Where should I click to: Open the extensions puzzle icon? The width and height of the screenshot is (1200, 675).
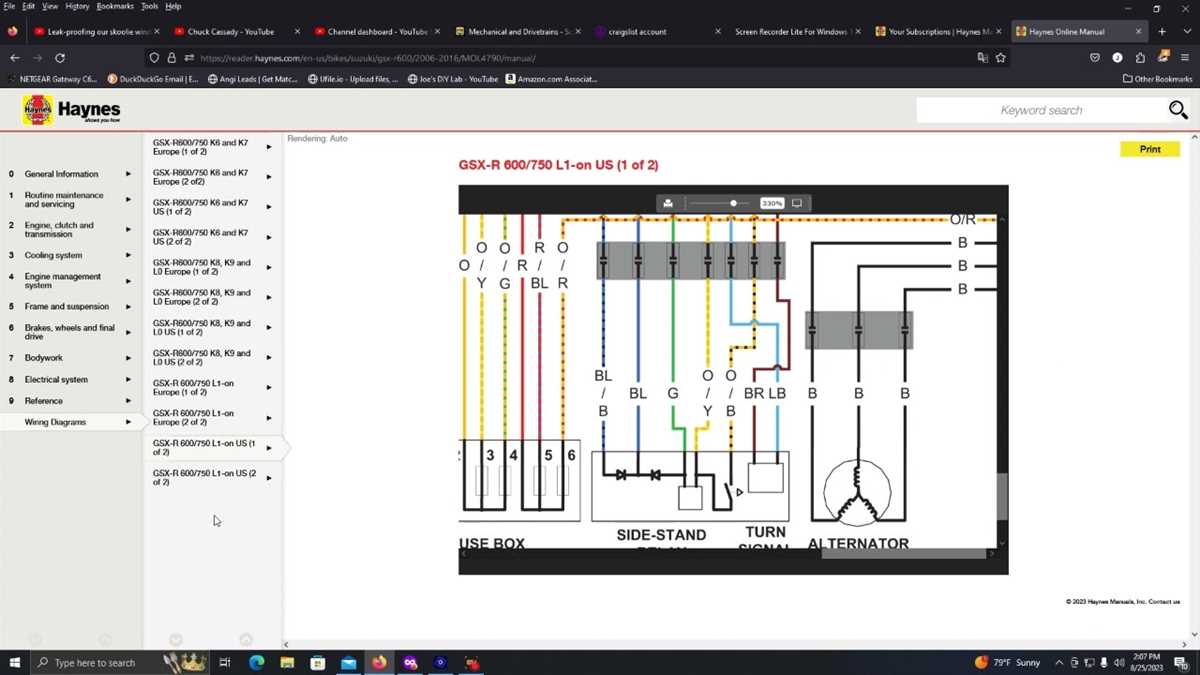click(1140, 58)
